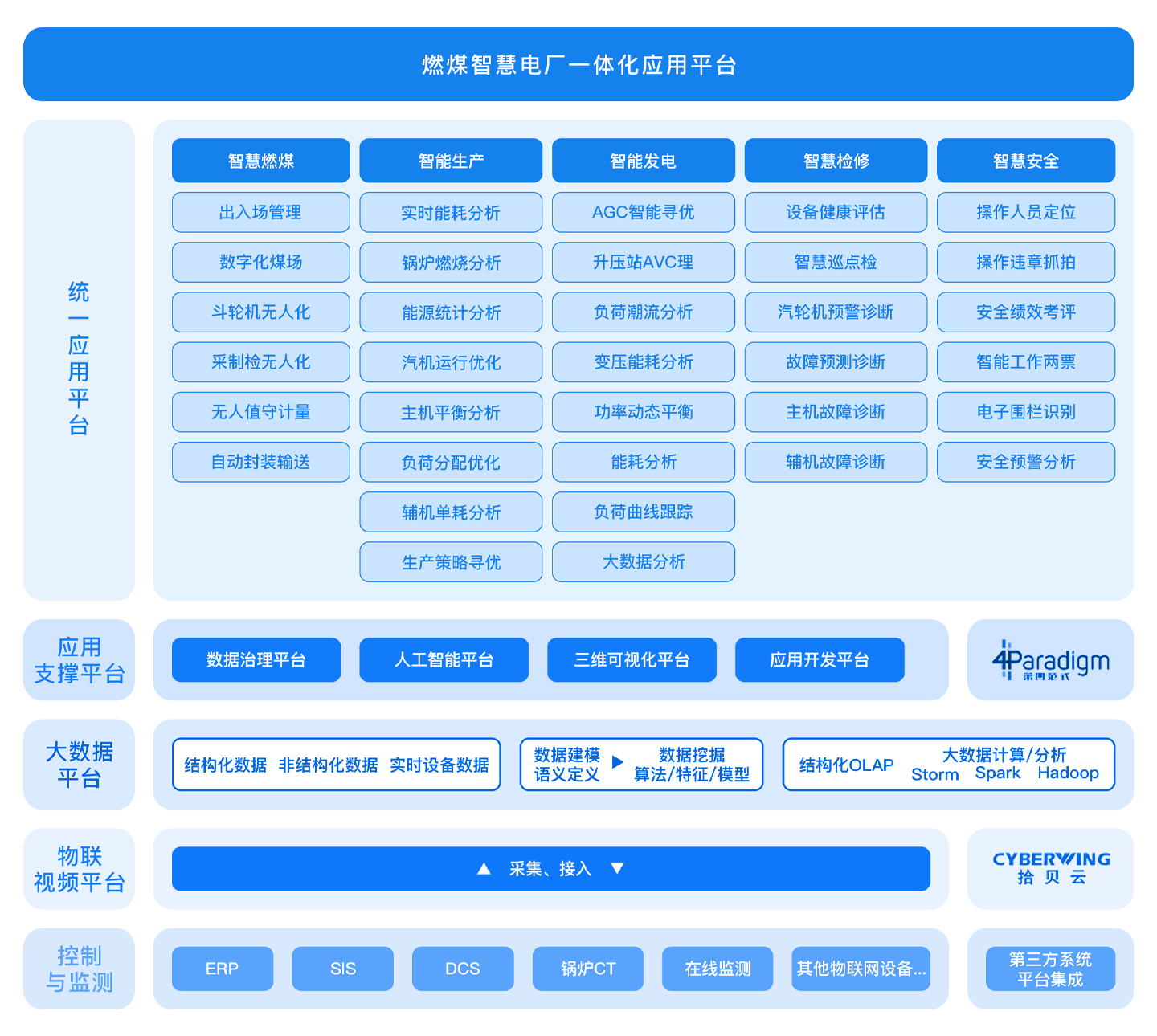Viewport: 1157px width, 1036px height.
Task: Click the 锅炉燃烧分析 item
Action: 451,262
